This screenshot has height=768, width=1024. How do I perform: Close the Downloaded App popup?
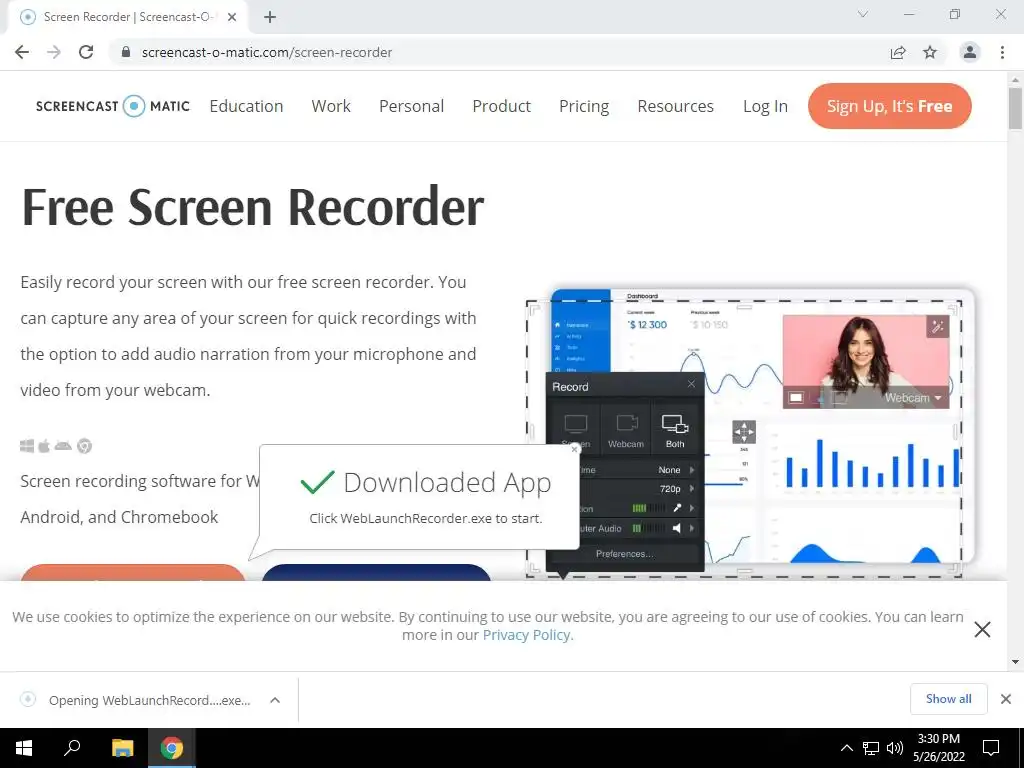[575, 449]
